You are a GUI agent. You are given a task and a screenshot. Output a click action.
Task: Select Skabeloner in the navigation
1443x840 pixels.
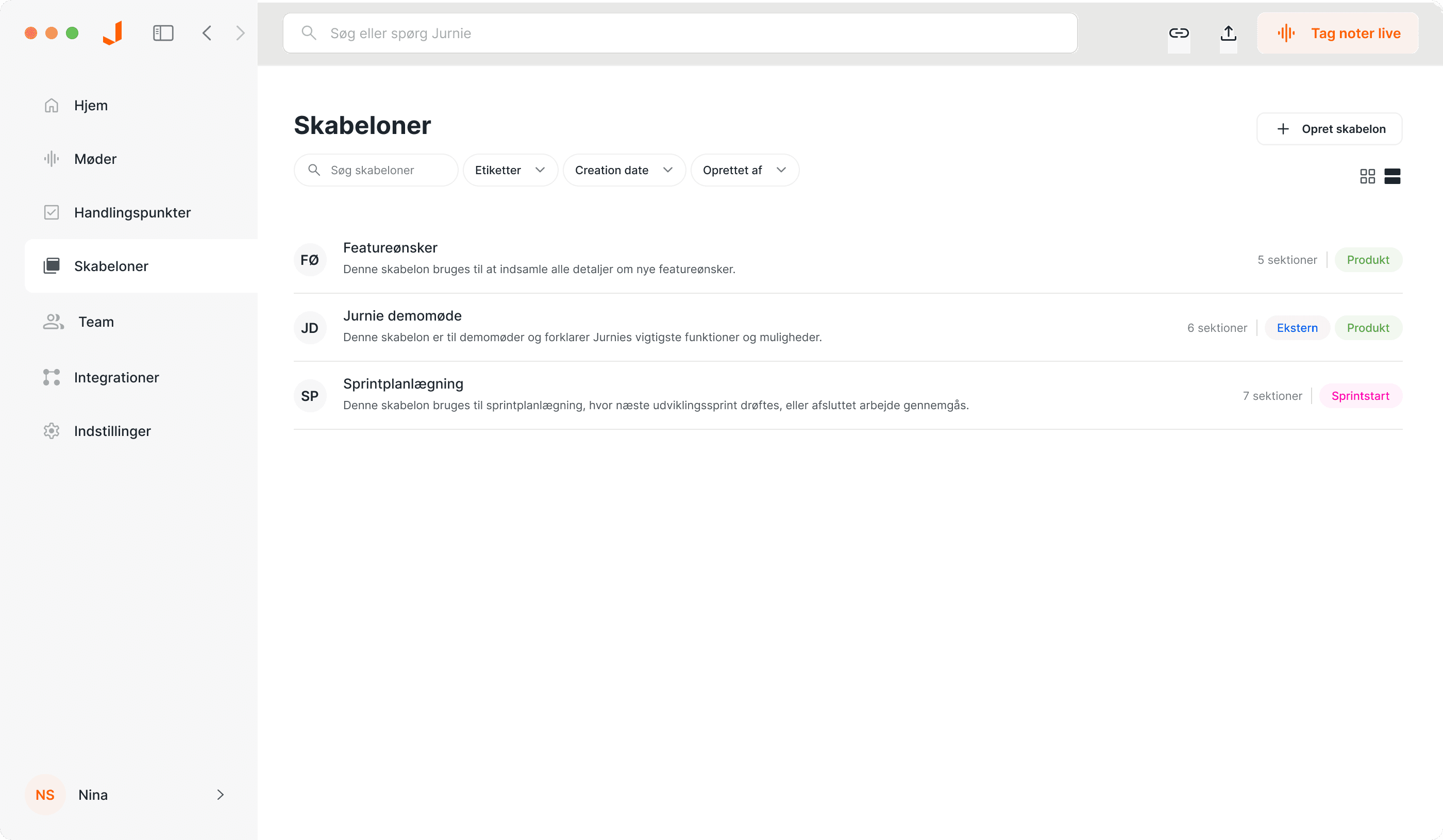coord(111,266)
